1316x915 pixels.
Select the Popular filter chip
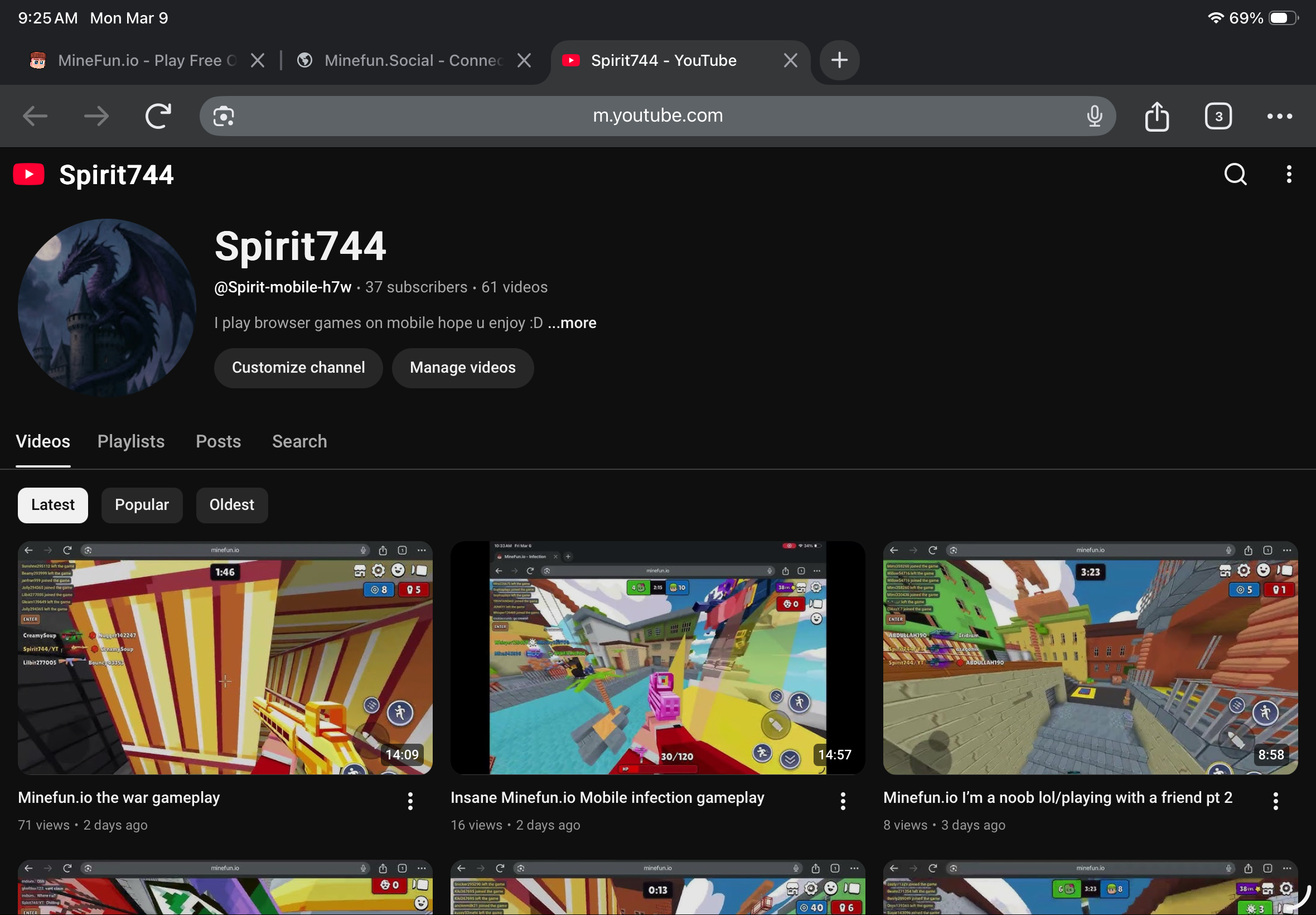(x=142, y=505)
